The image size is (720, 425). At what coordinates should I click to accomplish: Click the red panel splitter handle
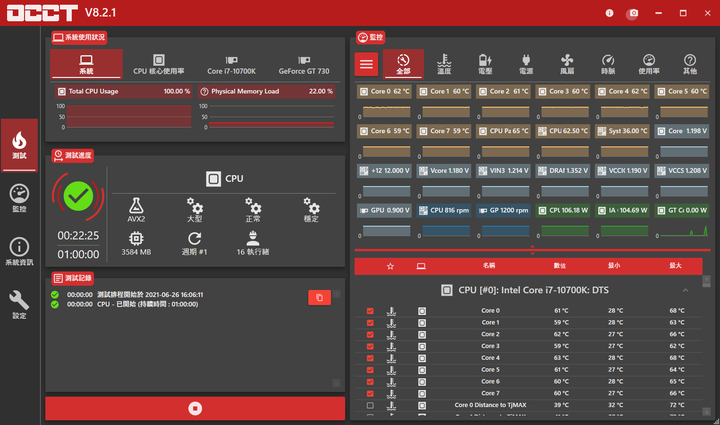click(x=533, y=250)
